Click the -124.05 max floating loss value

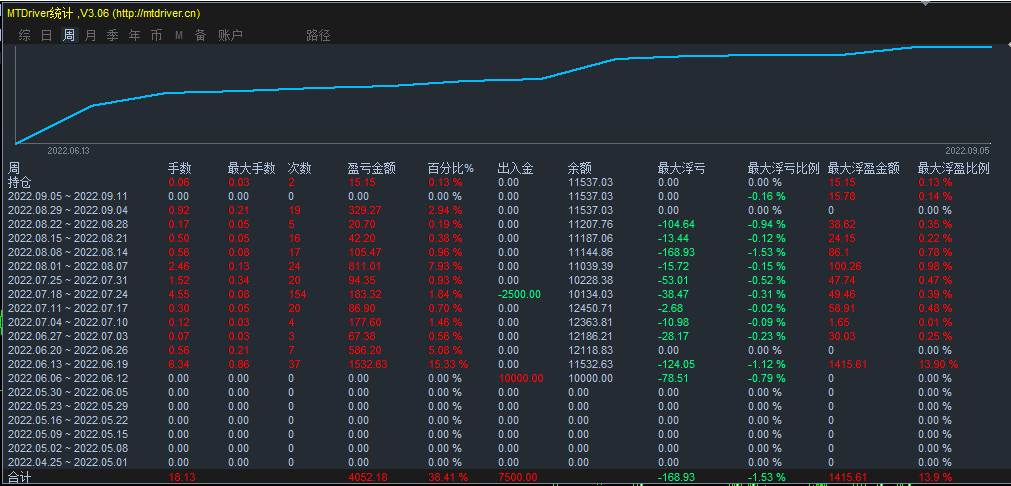(676, 364)
